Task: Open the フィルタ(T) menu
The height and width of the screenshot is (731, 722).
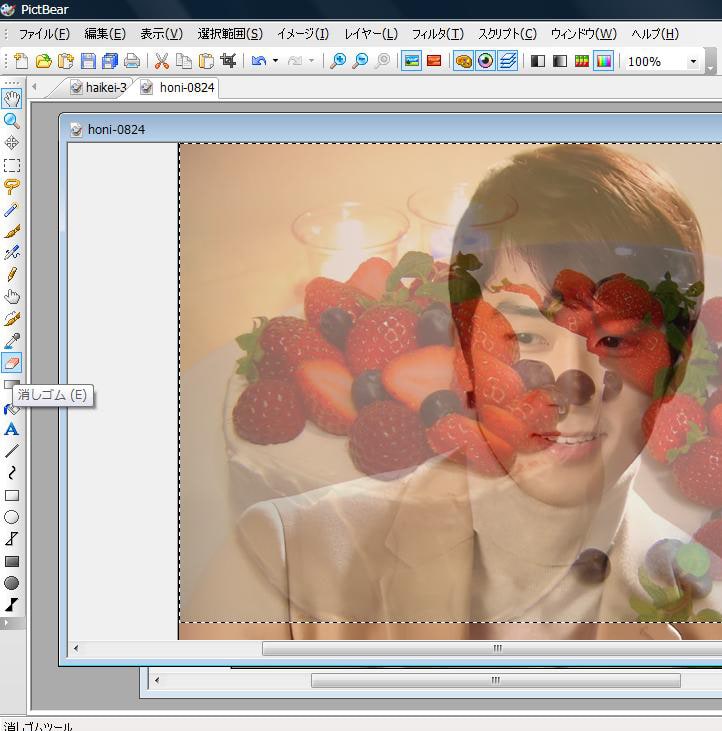Action: 437,34
